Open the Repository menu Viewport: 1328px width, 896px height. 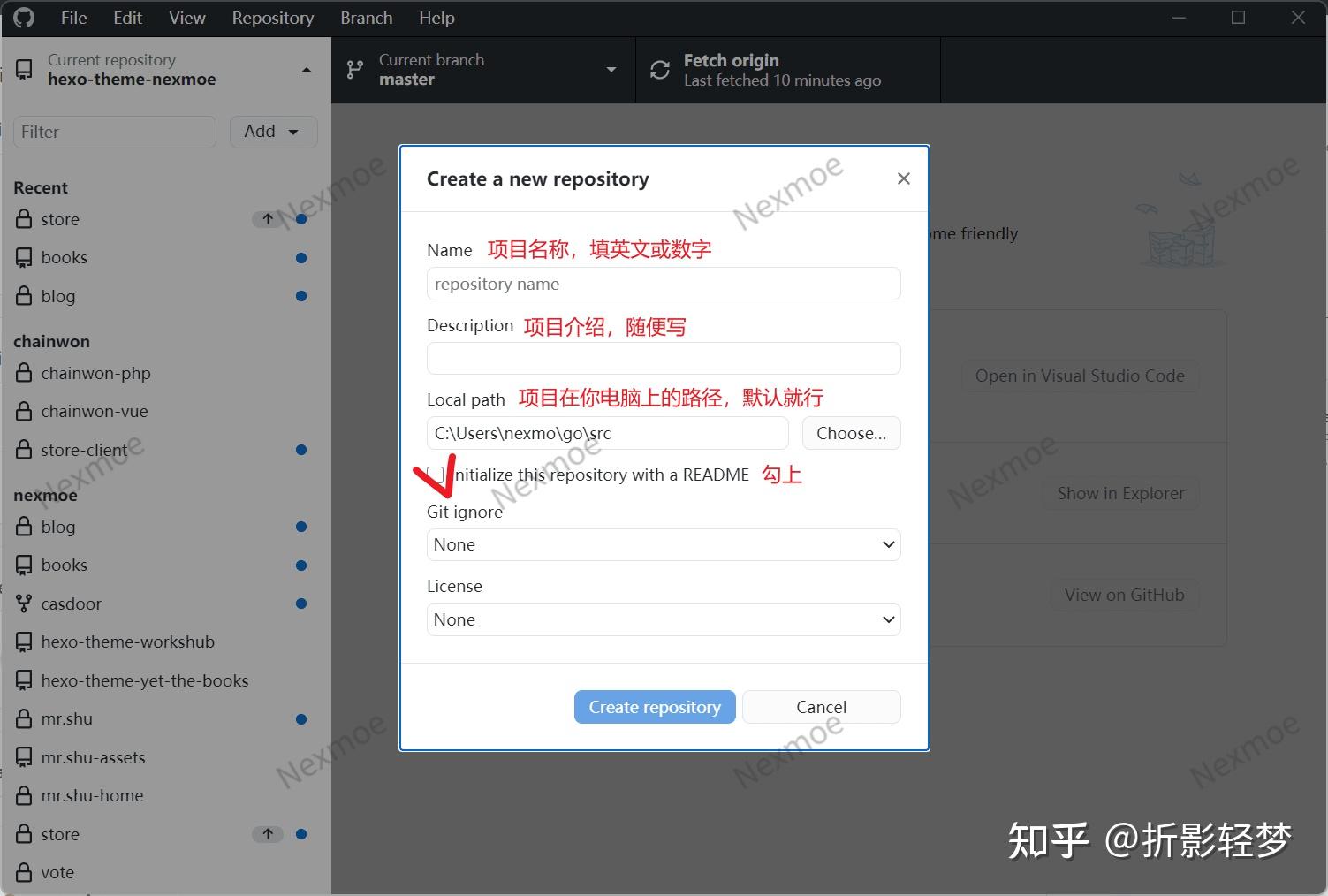[x=272, y=17]
